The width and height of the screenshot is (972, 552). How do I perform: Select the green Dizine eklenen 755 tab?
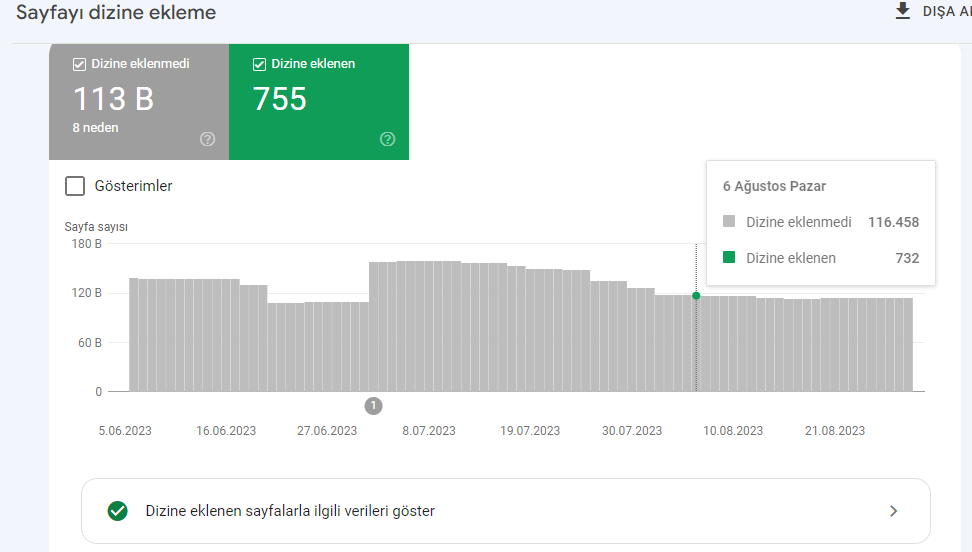coord(319,102)
